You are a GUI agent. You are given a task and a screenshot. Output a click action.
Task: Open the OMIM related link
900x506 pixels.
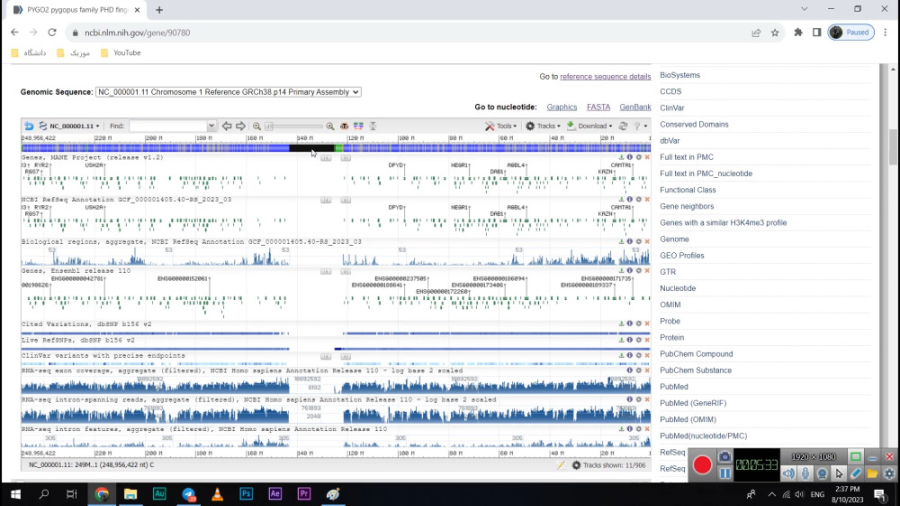click(670, 305)
